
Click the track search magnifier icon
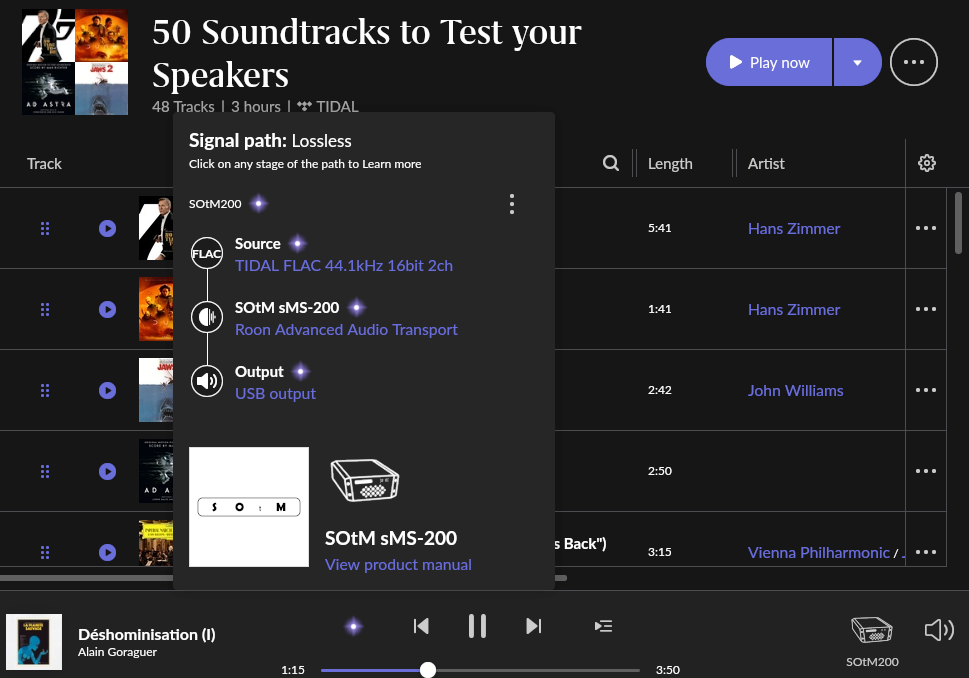point(611,163)
